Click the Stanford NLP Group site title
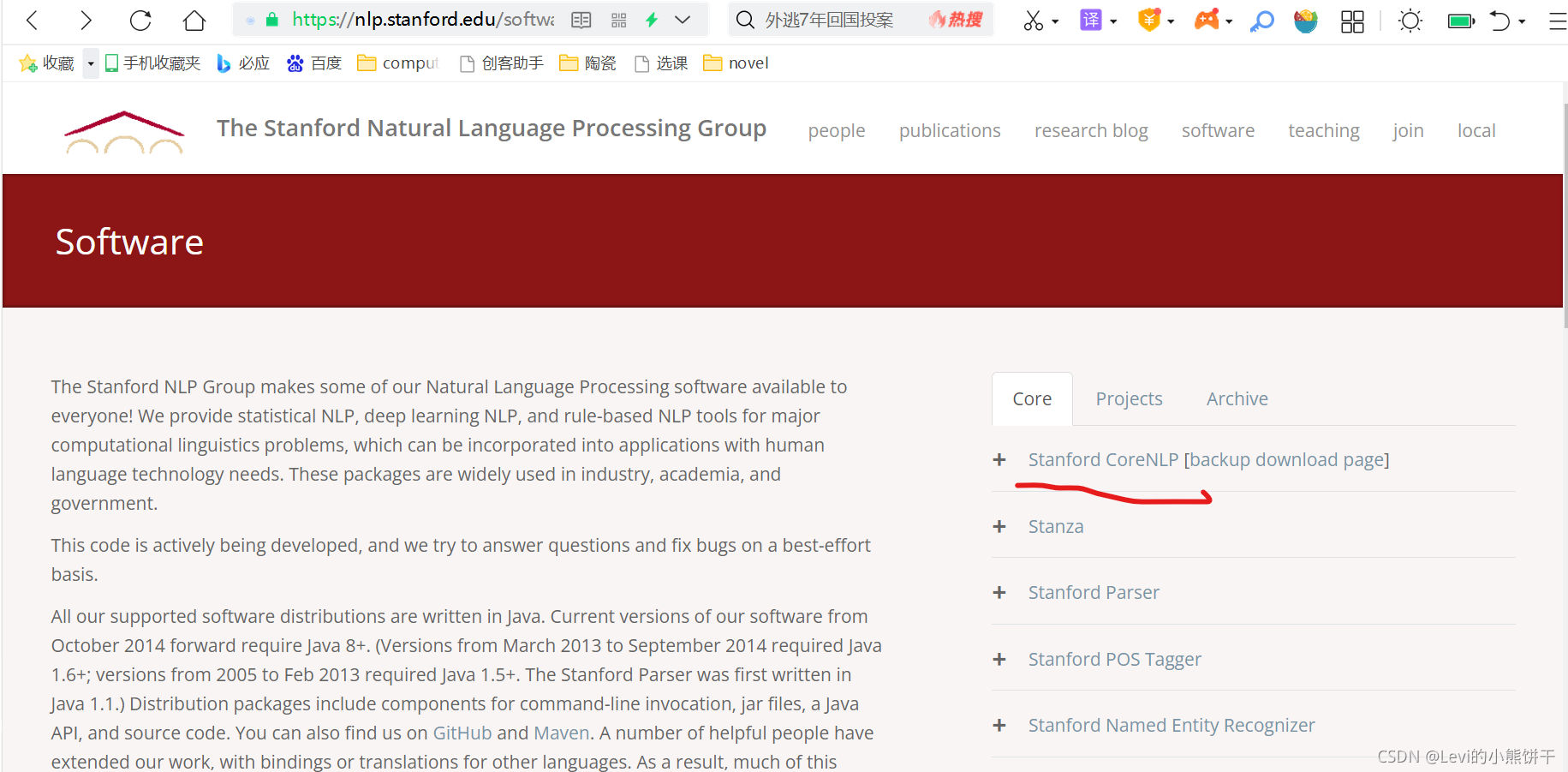Screen dimensions: 1568x772 [492, 128]
